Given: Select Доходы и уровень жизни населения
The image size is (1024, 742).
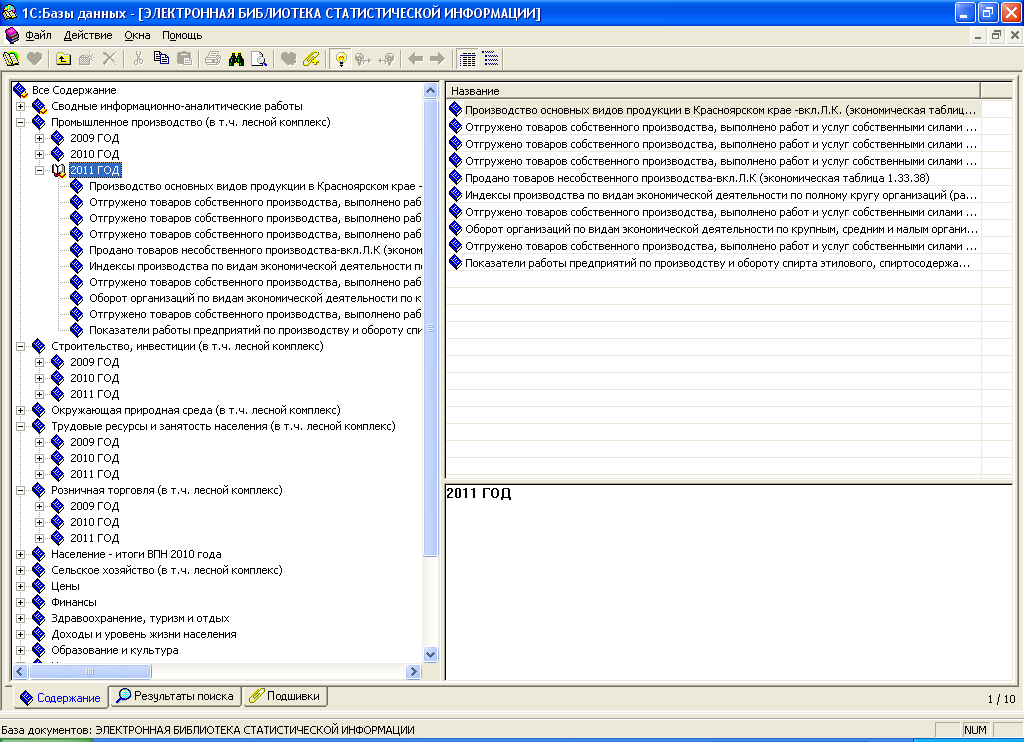Looking at the screenshot, I should pyautogui.click(x=144, y=634).
